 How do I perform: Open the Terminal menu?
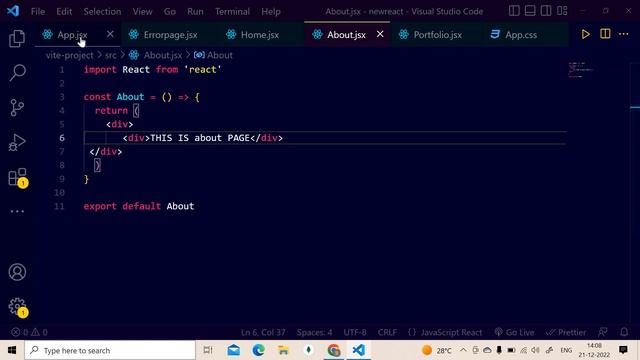(232, 11)
